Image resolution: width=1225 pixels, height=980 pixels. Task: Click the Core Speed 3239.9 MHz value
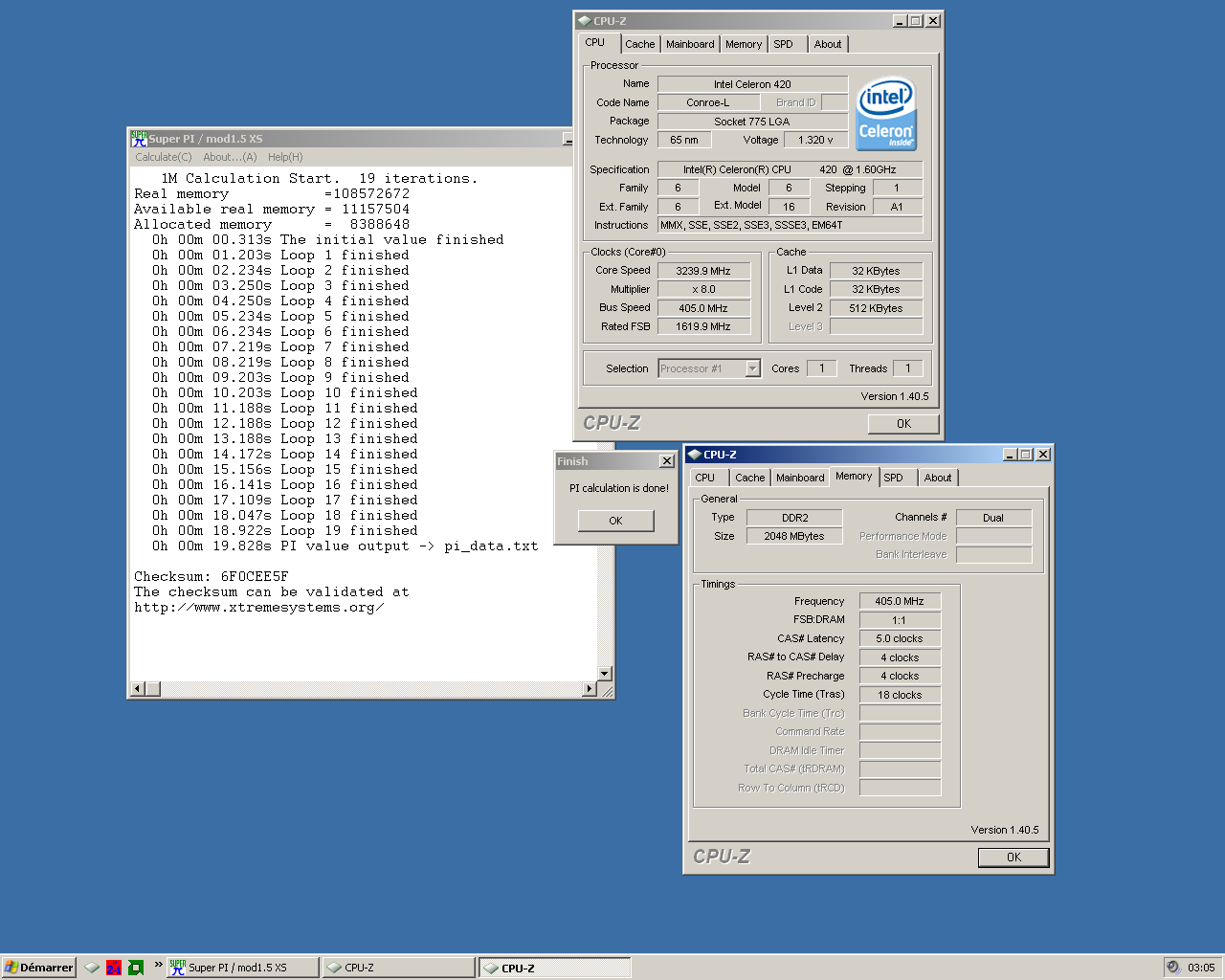pyautogui.click(x=703, y=271)
